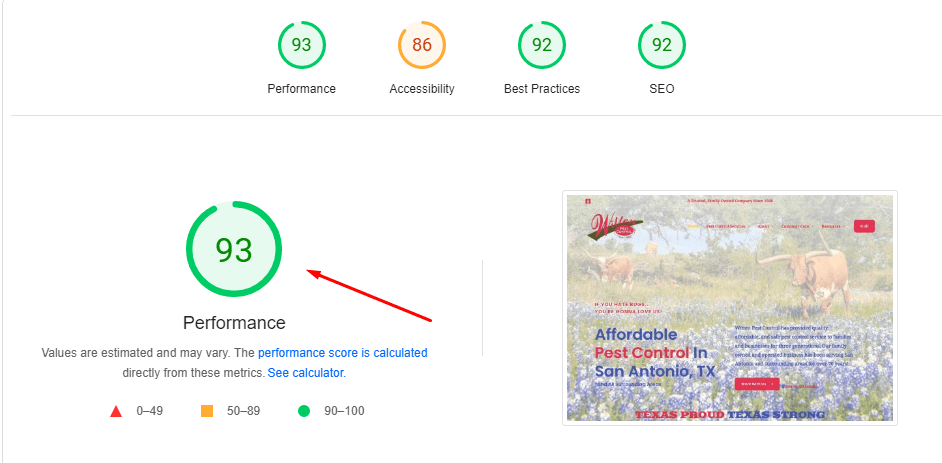Click the Performance label under top gauge
The height and width of the screenshot is (463, 942).
click(301, 89)
